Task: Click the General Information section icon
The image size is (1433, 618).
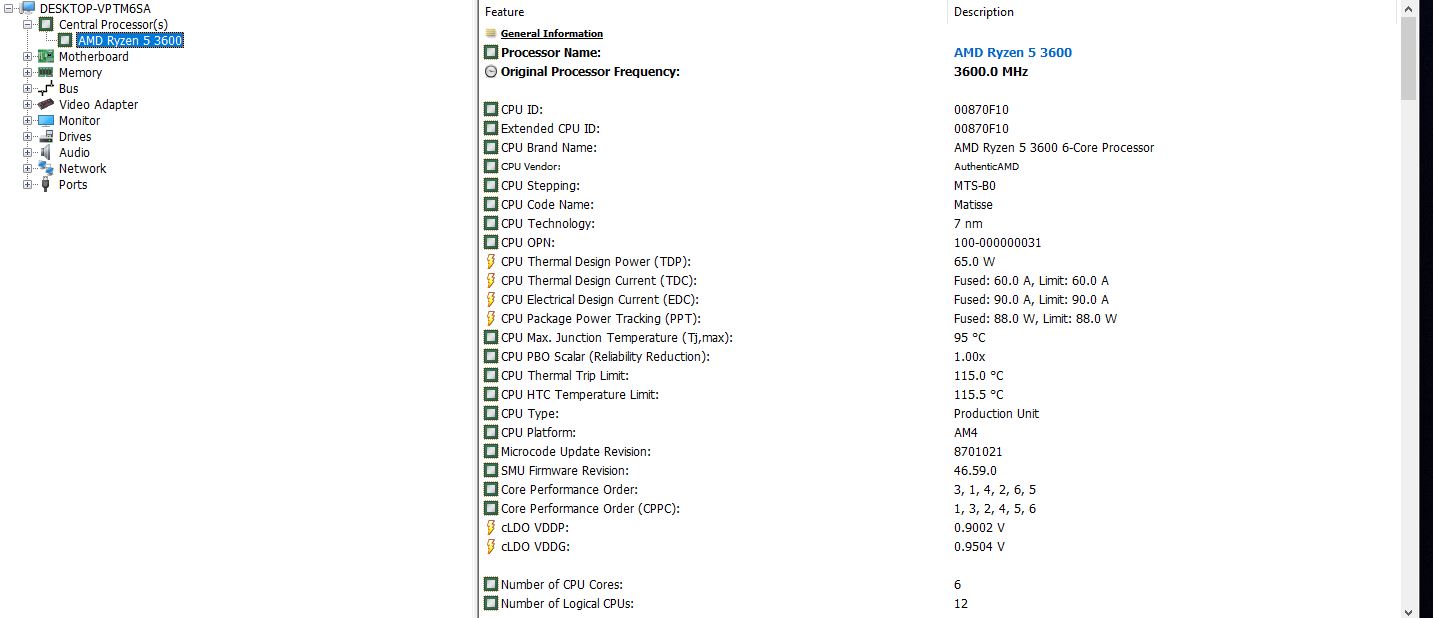Action: click(x=490, y=33)
